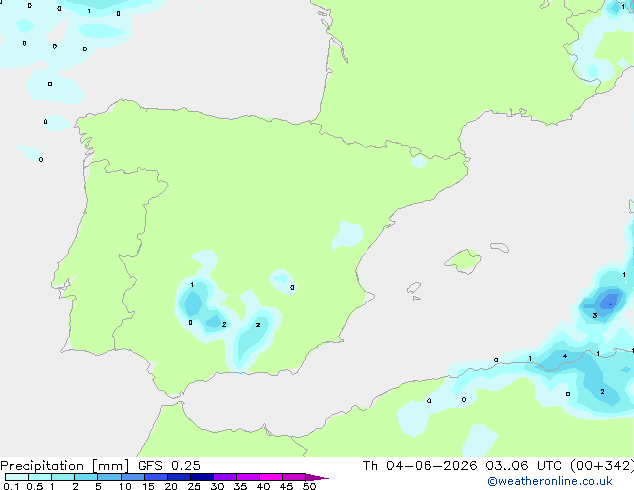
Task: Click the legend value "25"
Action: point(194,486)
